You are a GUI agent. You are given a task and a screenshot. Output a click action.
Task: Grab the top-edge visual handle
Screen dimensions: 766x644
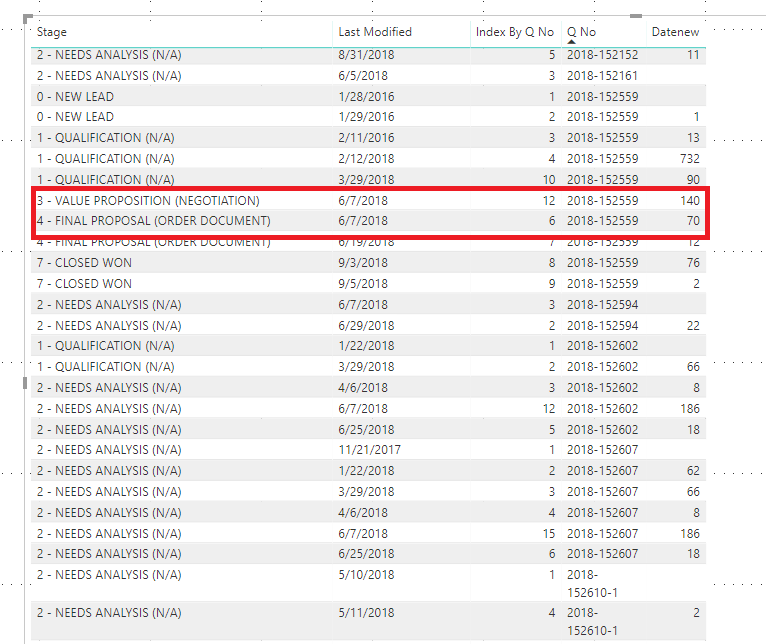636,16
